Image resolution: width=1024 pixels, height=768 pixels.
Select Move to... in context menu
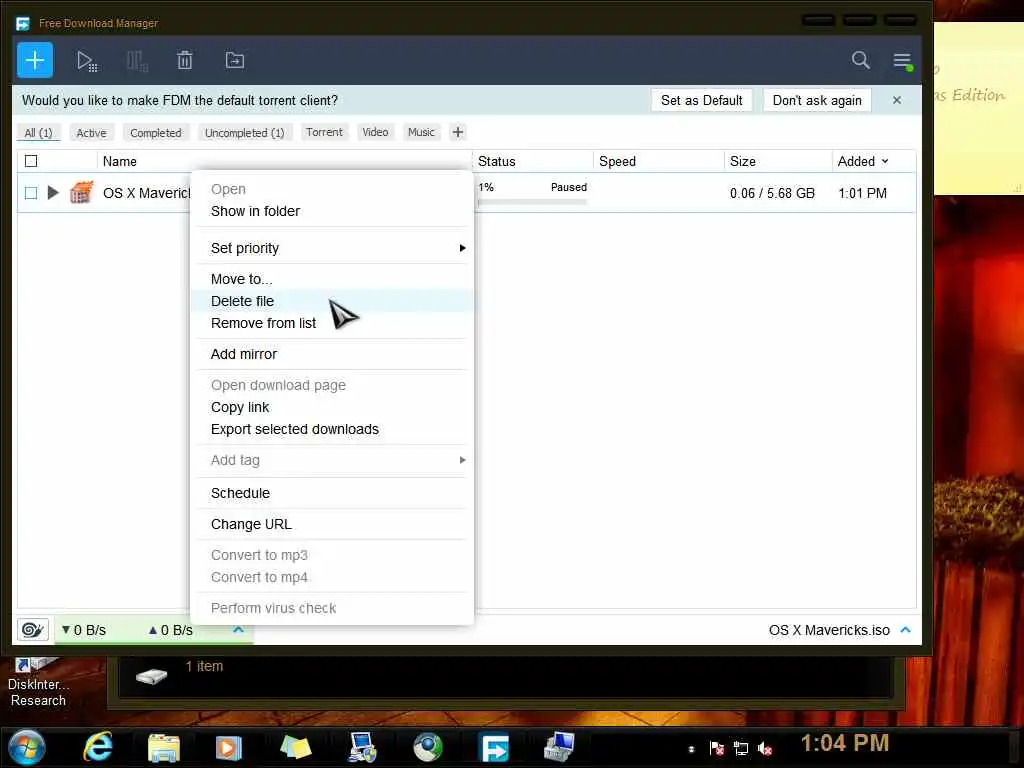332,279
